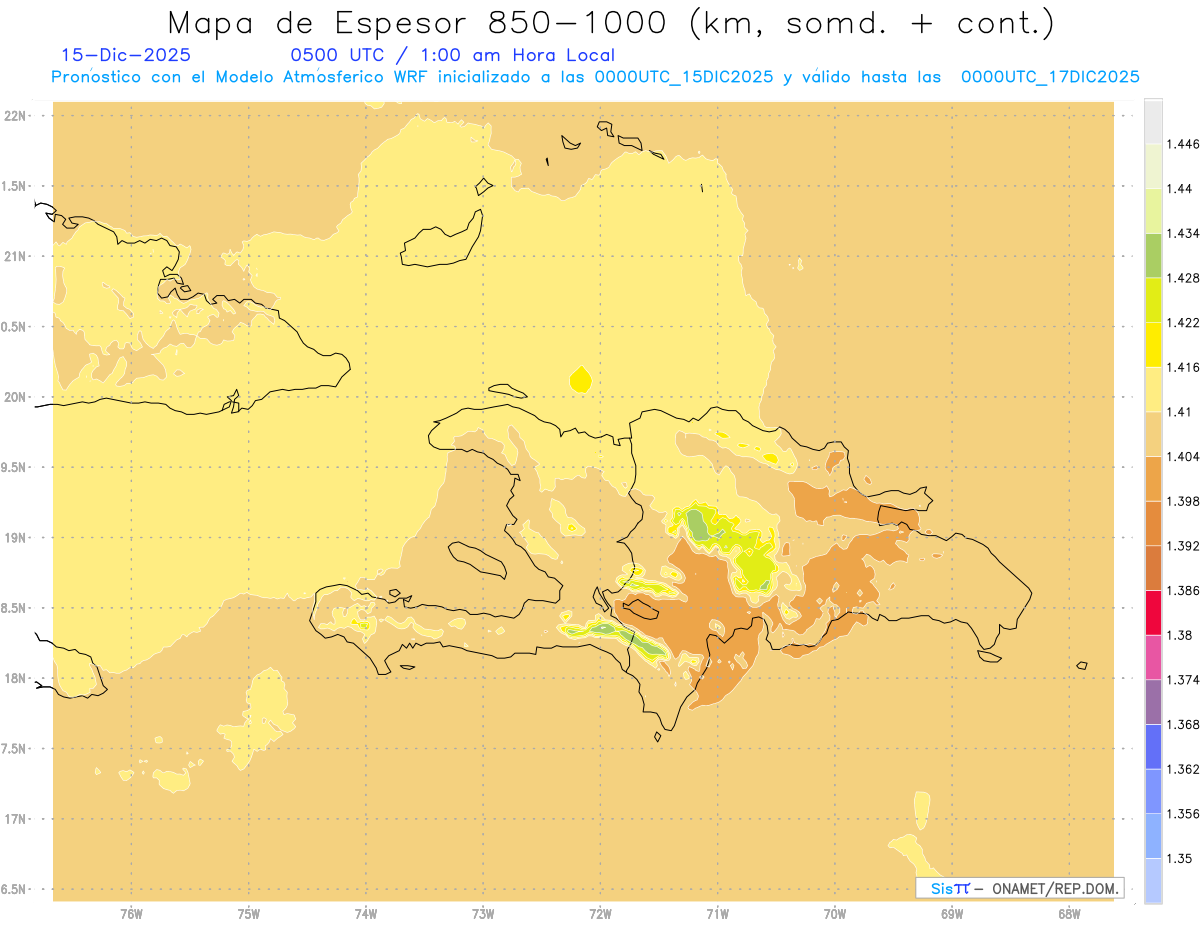
Task: Click the legend value 1.428
Action: (1183, 278)
